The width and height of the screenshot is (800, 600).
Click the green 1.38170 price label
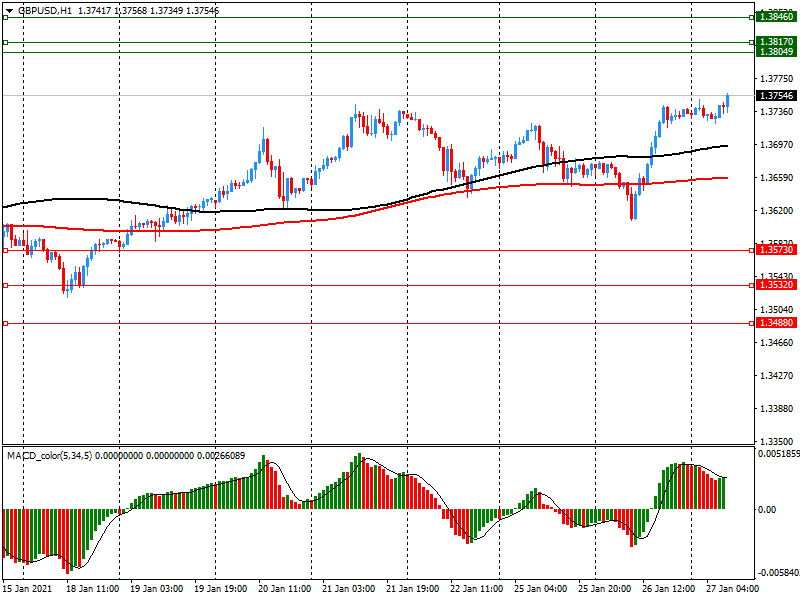[776, 41]
